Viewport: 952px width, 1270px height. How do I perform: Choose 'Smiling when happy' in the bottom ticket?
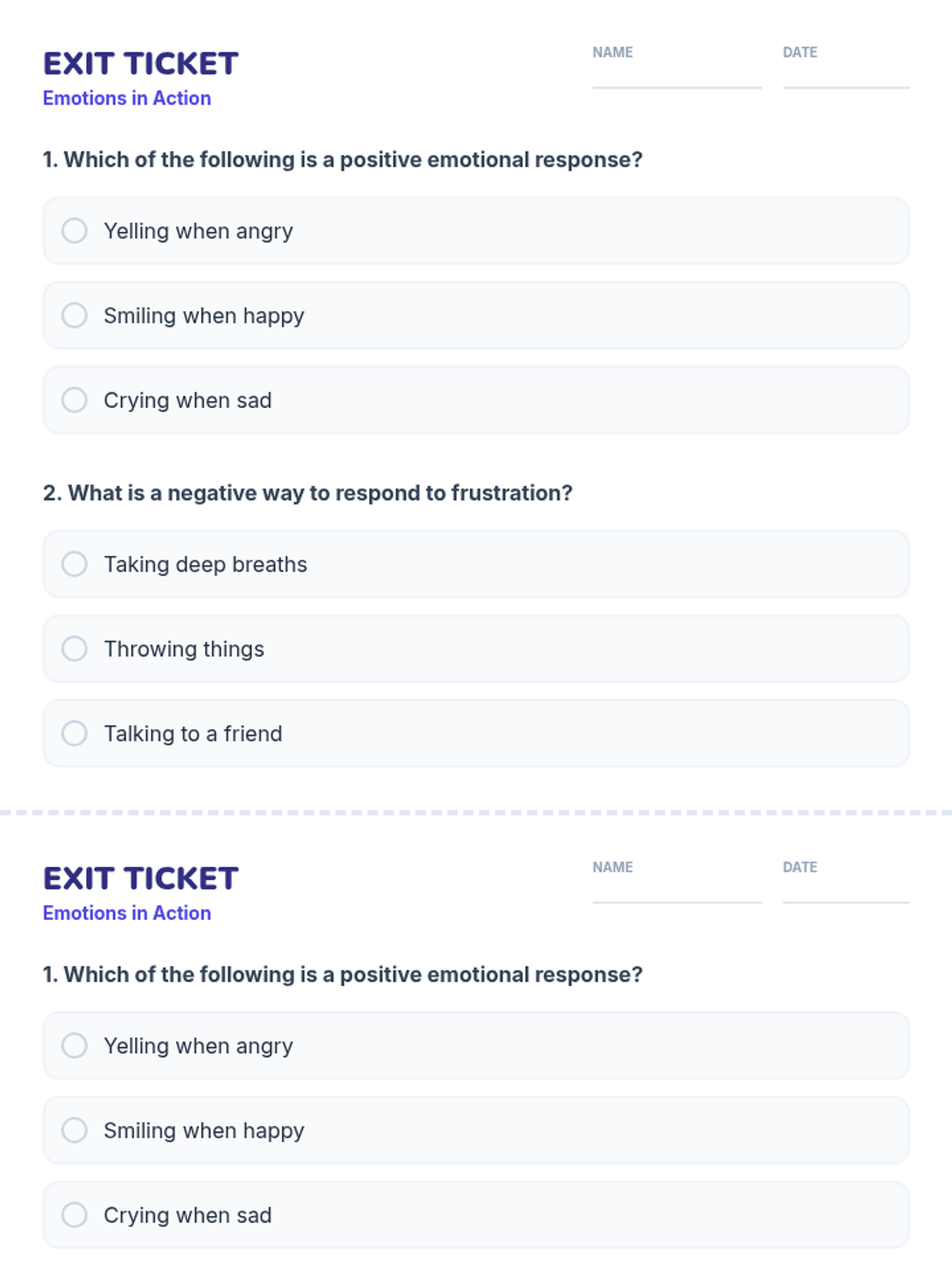[x=75, y=1130]
